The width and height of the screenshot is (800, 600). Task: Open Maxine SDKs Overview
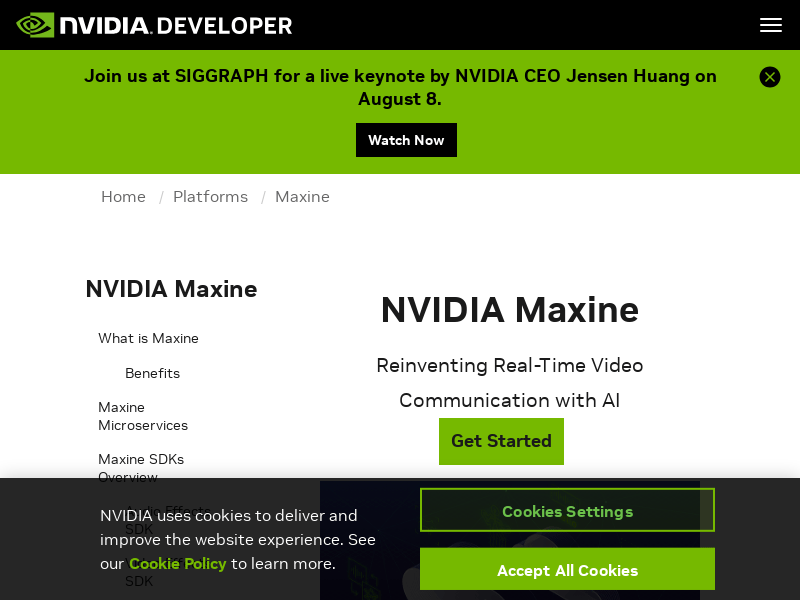click(x=141, y=467)
